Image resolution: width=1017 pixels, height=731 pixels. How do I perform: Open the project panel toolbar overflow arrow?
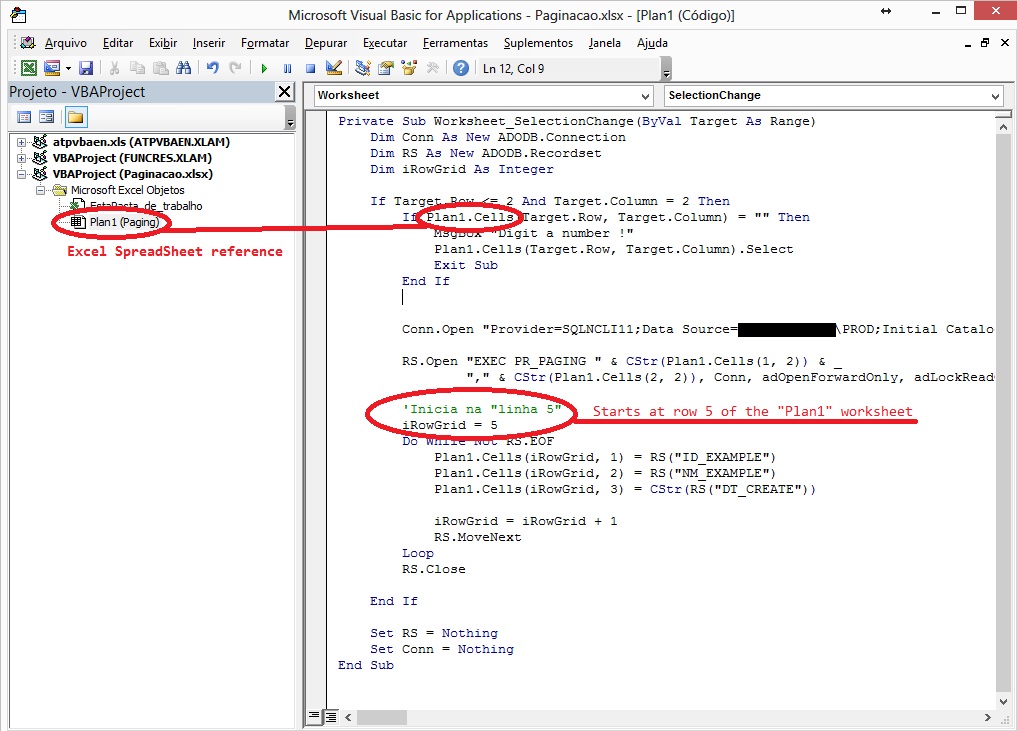click(290, 118)
